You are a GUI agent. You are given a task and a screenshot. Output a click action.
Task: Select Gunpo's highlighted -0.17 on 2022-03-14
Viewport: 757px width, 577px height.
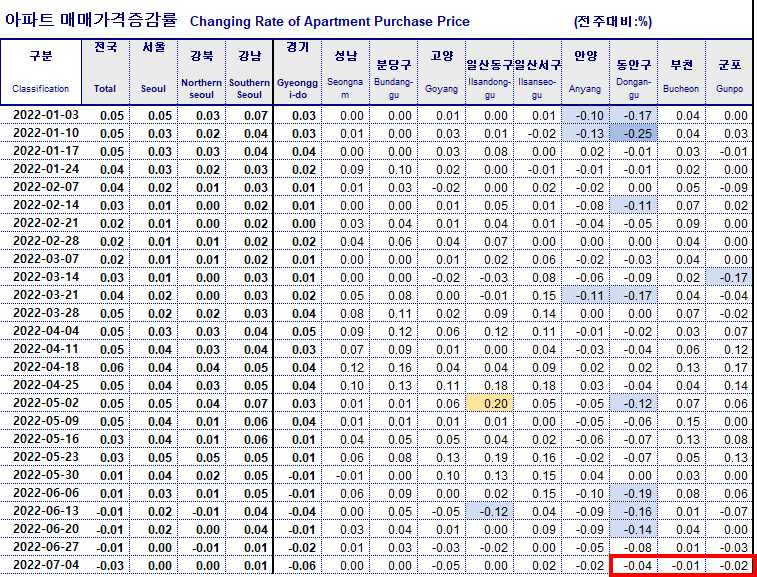pos(729,278)
